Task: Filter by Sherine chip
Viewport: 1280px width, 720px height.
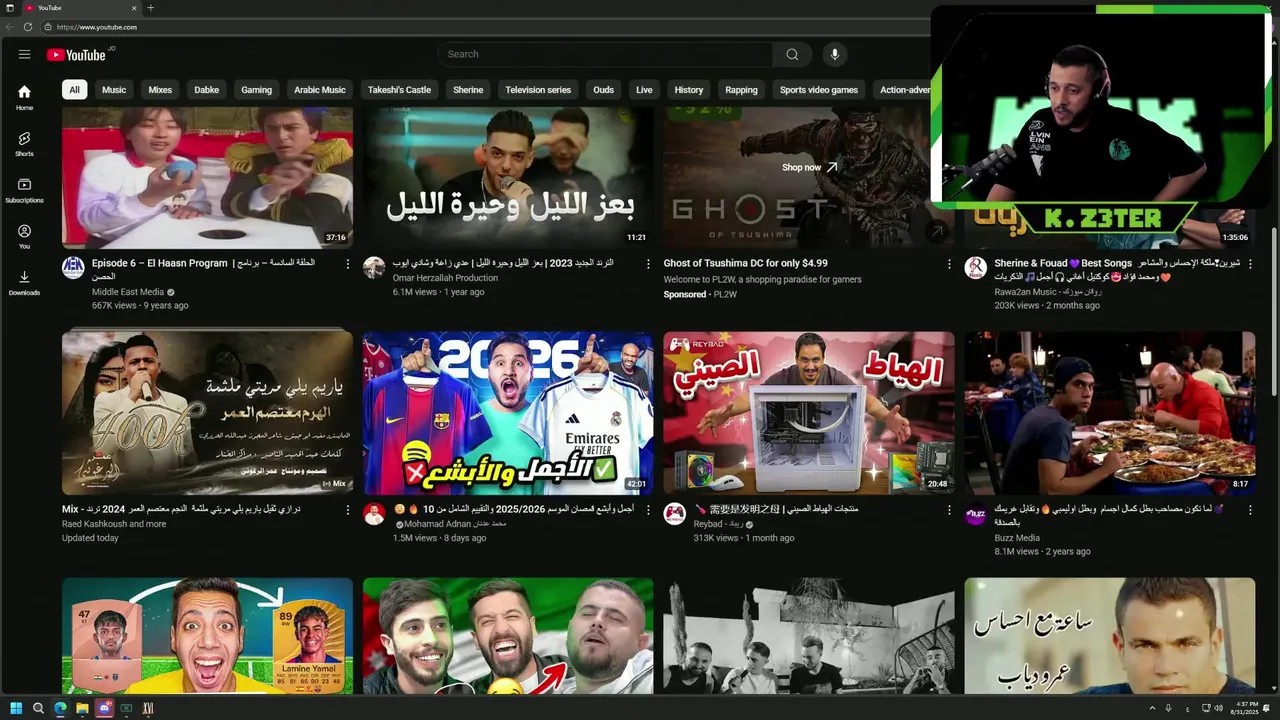Action: pyautogui.click(x=468, y=90)
